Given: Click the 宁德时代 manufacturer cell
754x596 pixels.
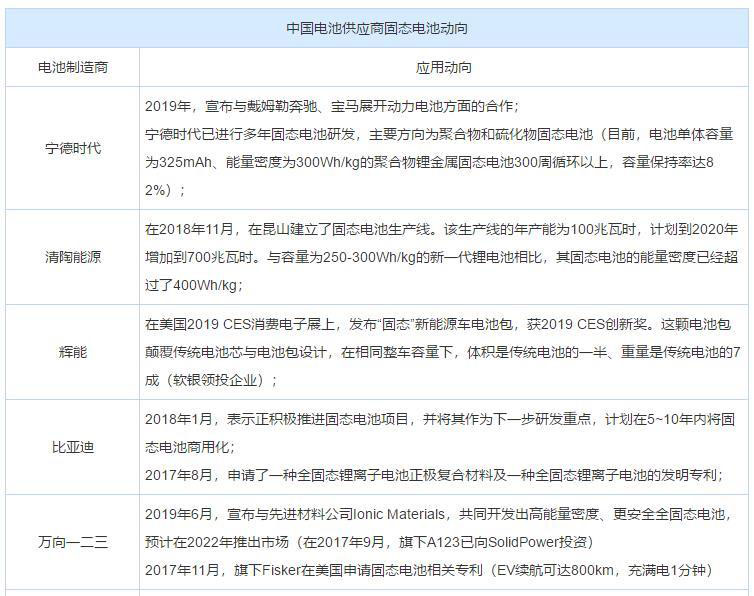Looking at the screenshot, I should pos(73,148).
